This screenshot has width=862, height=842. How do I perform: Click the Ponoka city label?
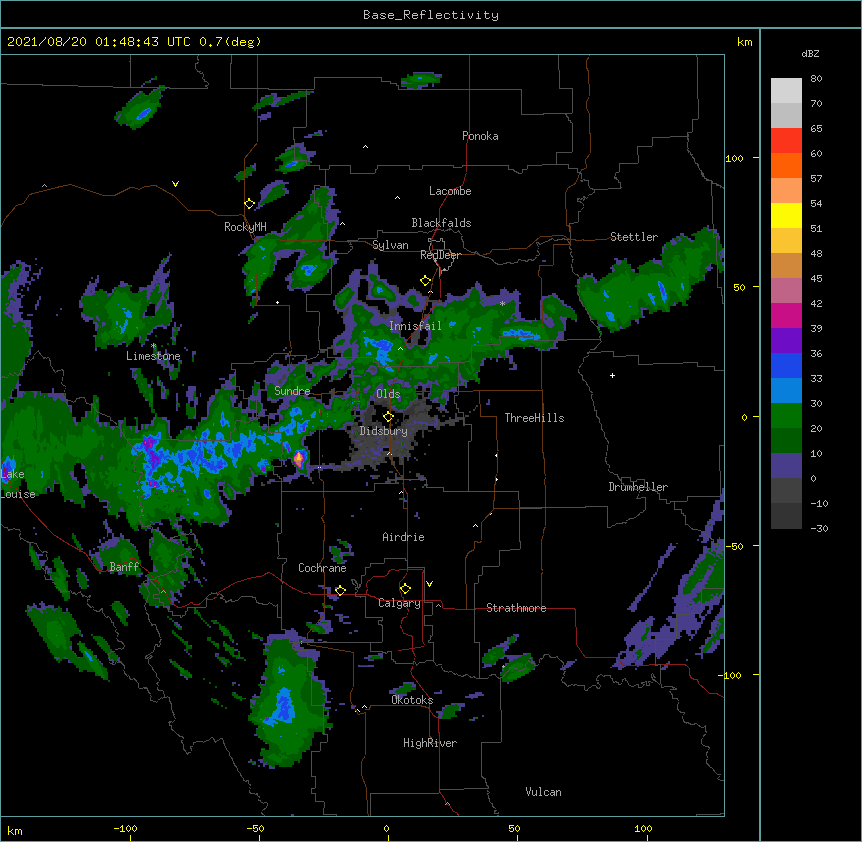480,136
